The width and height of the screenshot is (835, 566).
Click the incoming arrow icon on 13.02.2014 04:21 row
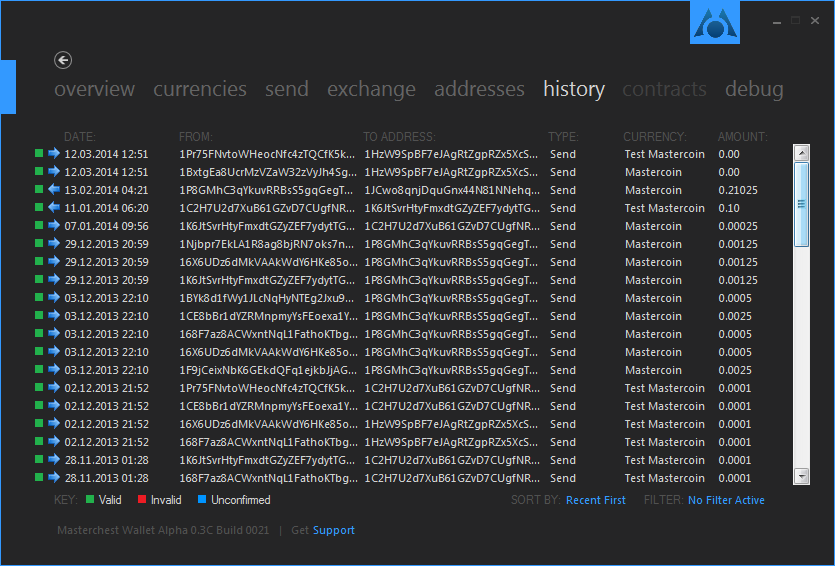[54, 189]
